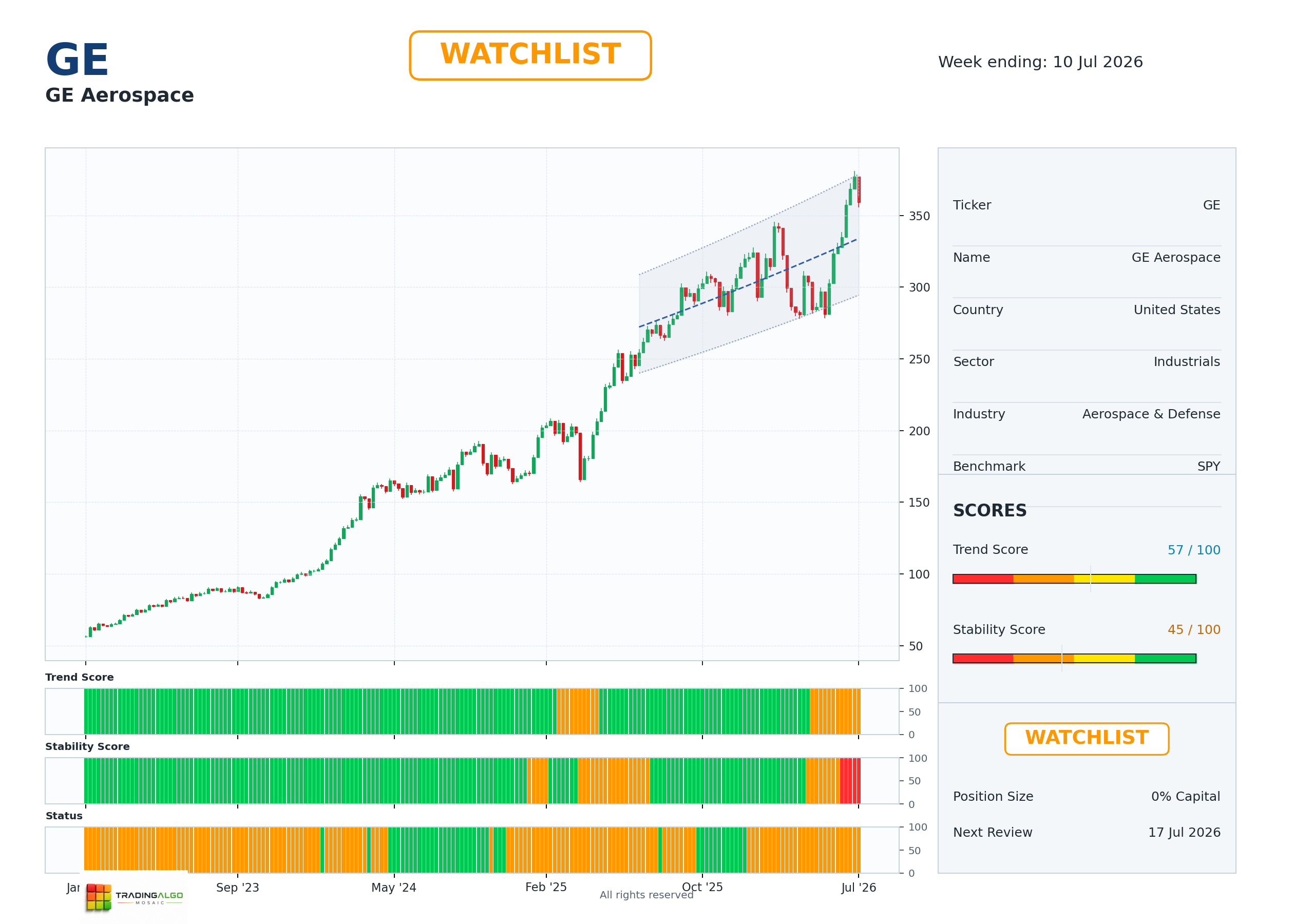
Task: Click the Stability Score gauge bar
Action: pos(1074,658)
